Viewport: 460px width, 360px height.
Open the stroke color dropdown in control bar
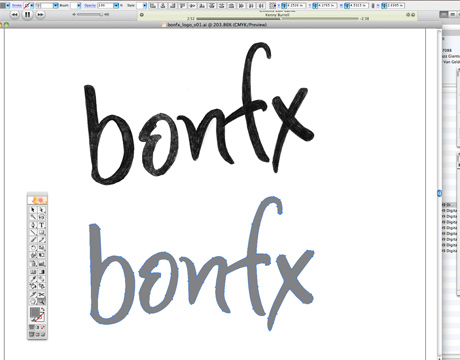pyautogui.click(x=32, y=5)
